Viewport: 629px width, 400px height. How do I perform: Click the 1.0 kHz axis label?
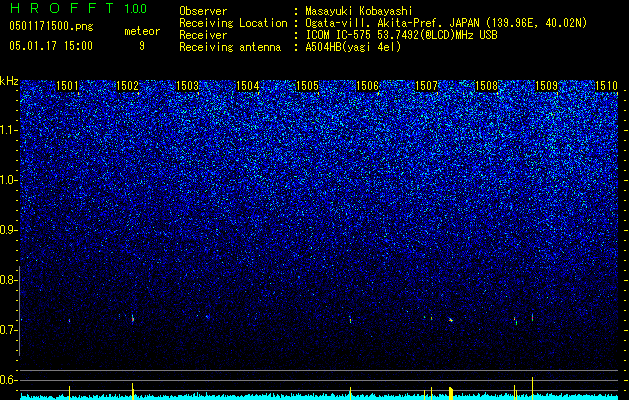pos(9,180)
